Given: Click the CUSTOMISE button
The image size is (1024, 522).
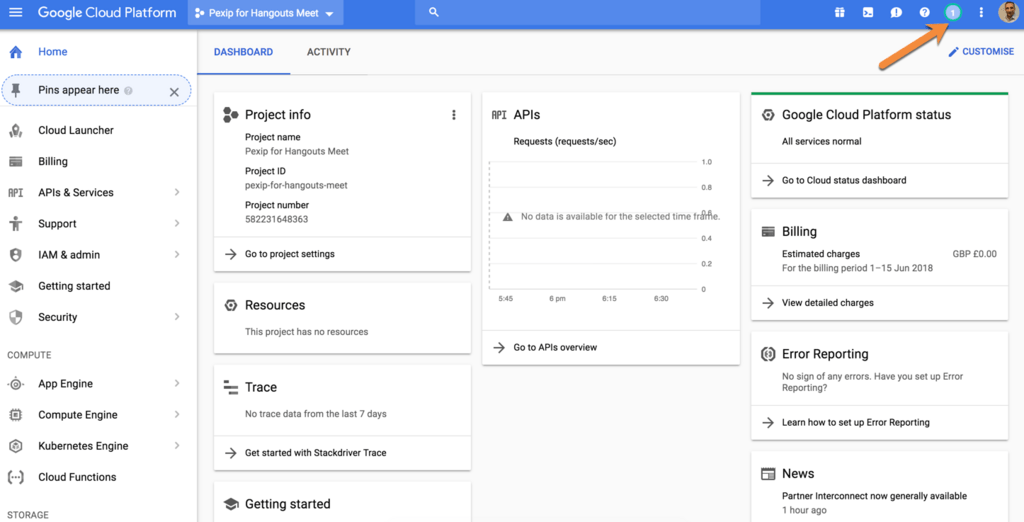Looking at the screenshot, I should 981,52.
